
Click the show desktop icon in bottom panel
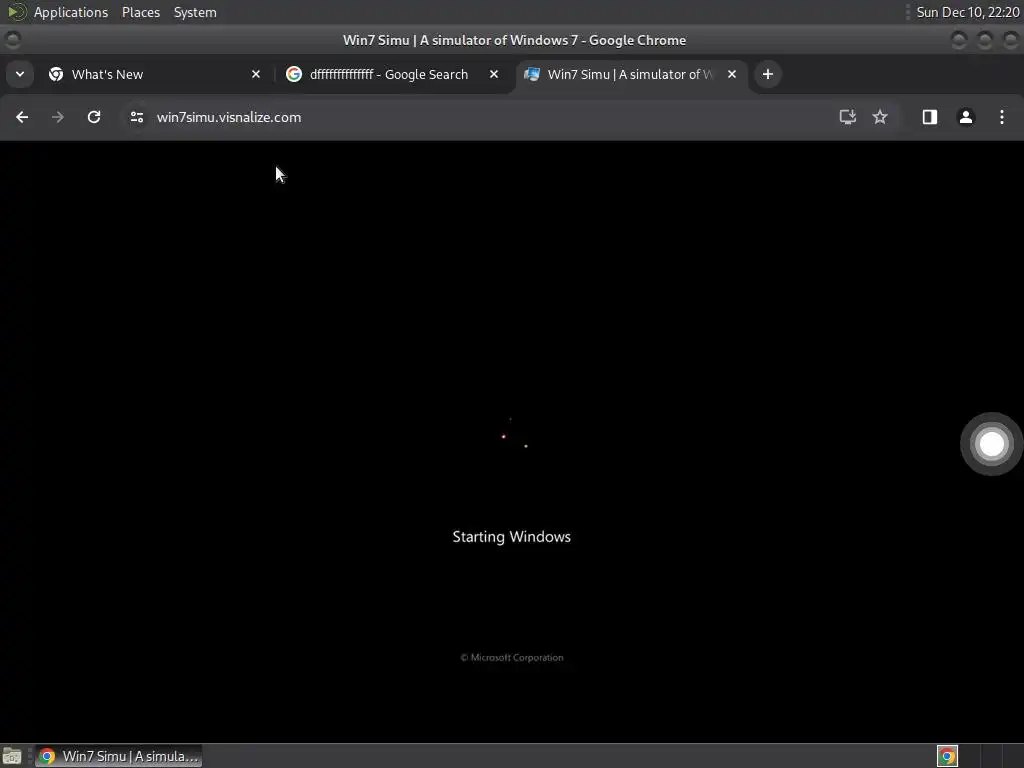click(12, 756)
